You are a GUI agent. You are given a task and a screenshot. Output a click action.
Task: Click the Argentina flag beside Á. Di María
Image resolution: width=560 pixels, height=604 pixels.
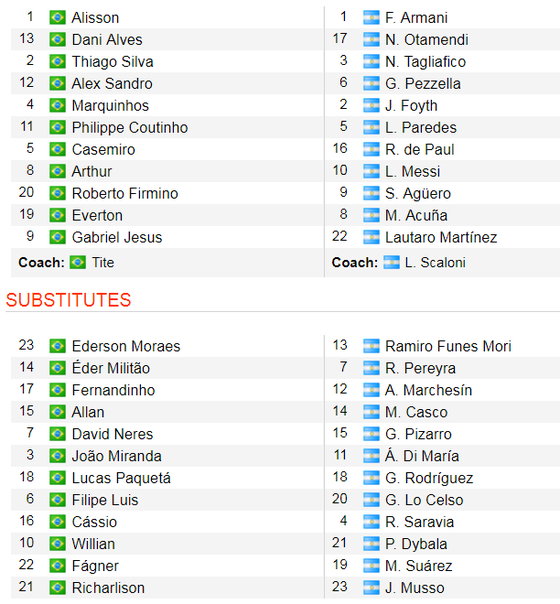pos(371,456)
